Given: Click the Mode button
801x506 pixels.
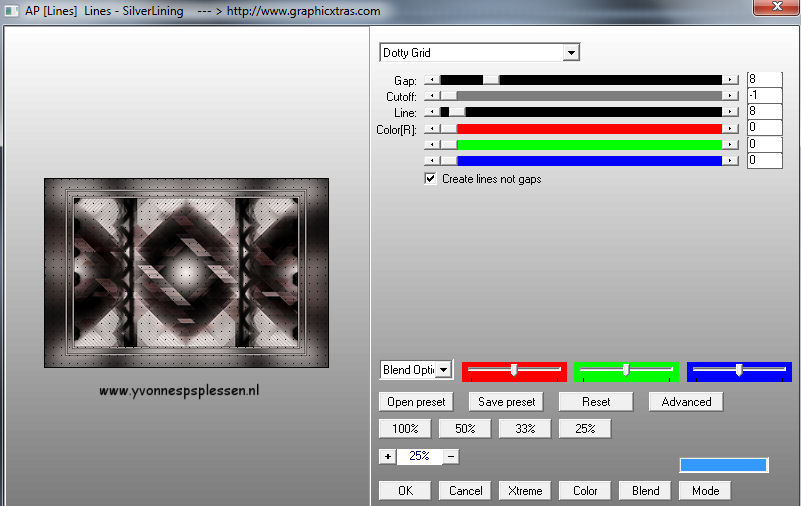Looking at the screenshot, I should point(705,491).
